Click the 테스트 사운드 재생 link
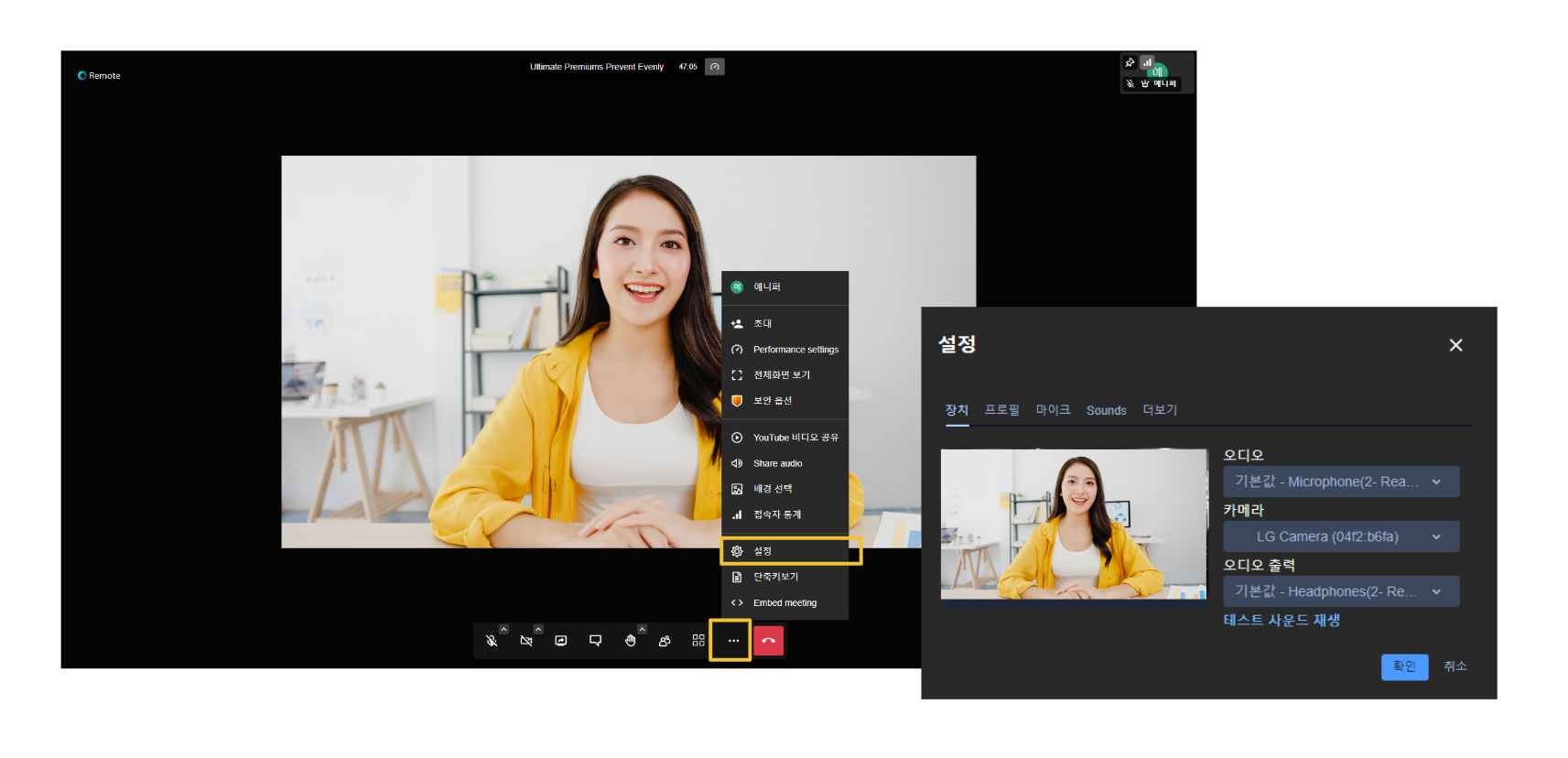Viewport: 1568px width, 758px height. click(1281, 621)
